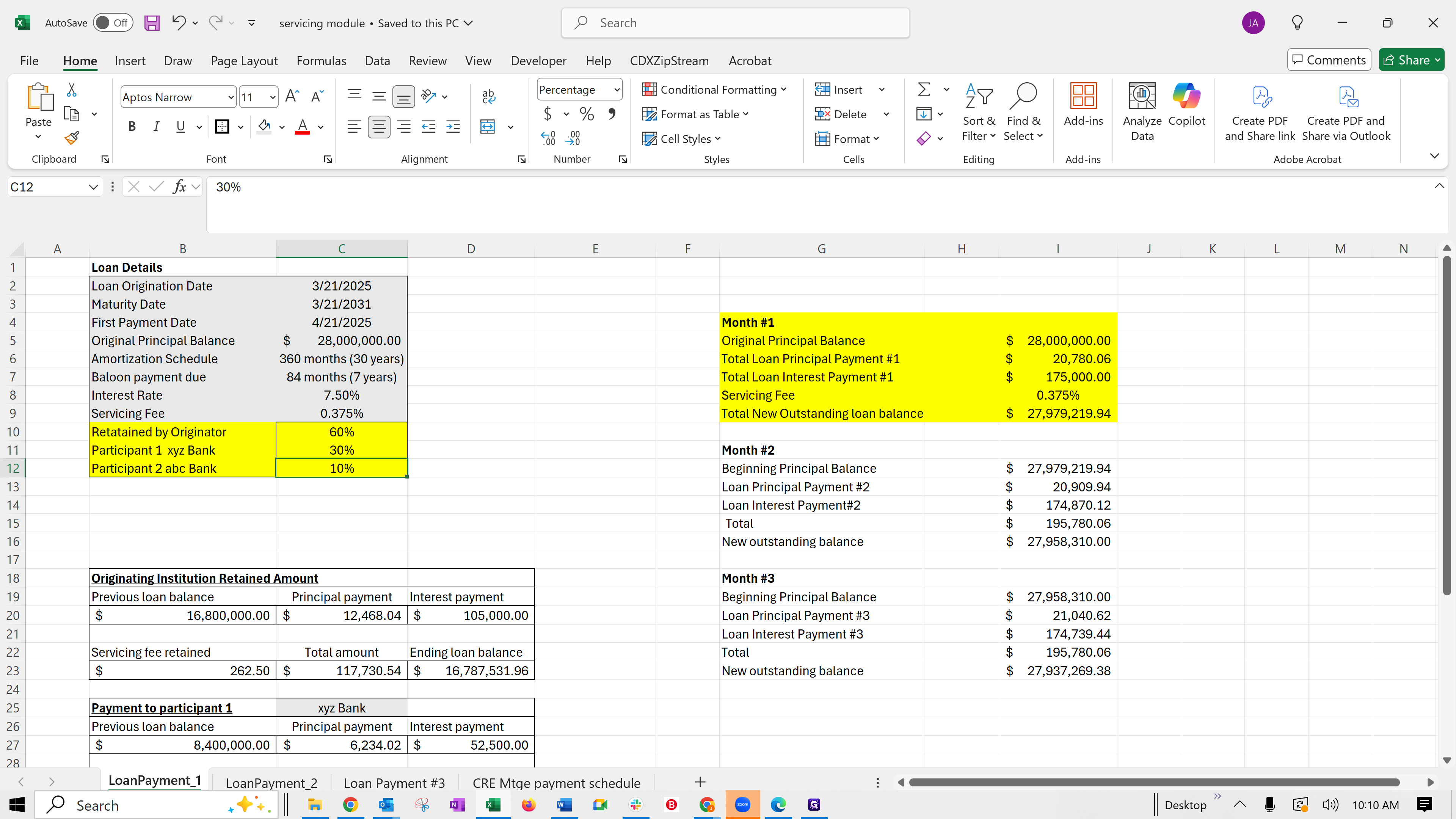The width and height of the screenshot is (1456, 819).
Task: Click the horizontal scrollbar at bottom
Action: click(1154, 782)
